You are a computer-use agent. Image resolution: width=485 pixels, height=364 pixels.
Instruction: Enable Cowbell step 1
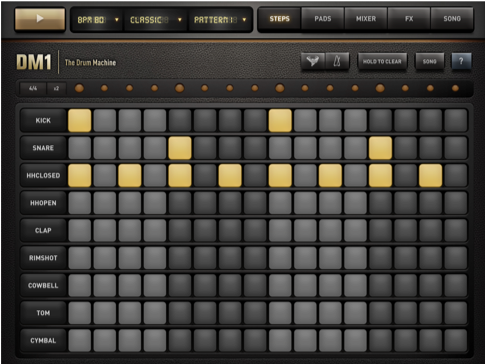click(x=79, y=285)
